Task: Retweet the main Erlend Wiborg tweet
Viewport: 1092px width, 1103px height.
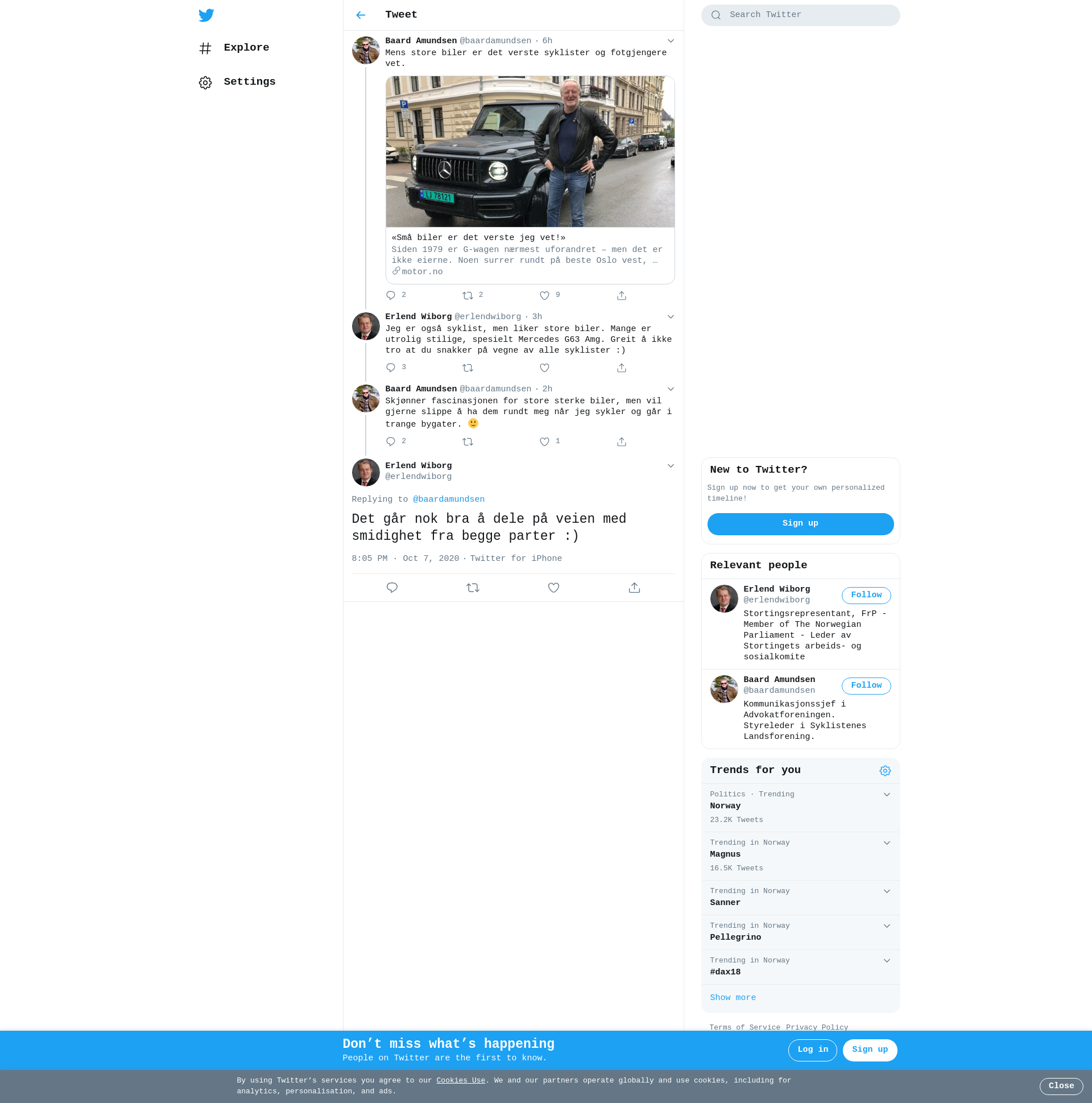Action: 473,588
